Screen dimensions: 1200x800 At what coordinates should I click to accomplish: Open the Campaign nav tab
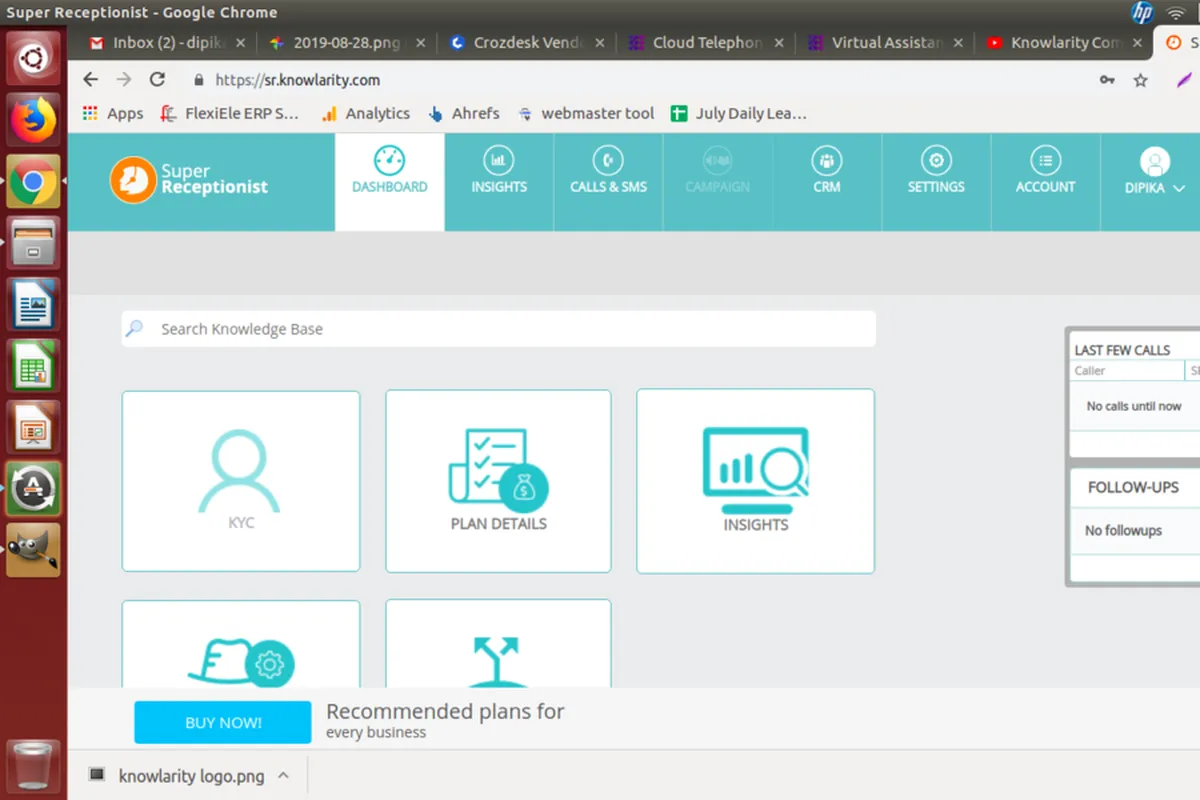(x=717, y=182)
